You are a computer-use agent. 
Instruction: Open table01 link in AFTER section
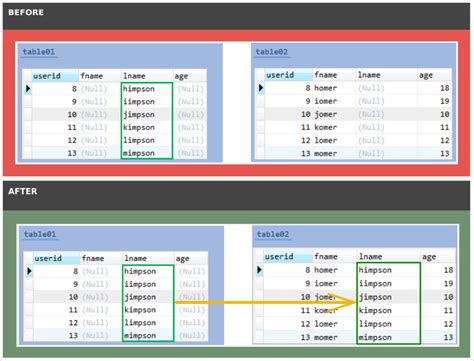40,234
